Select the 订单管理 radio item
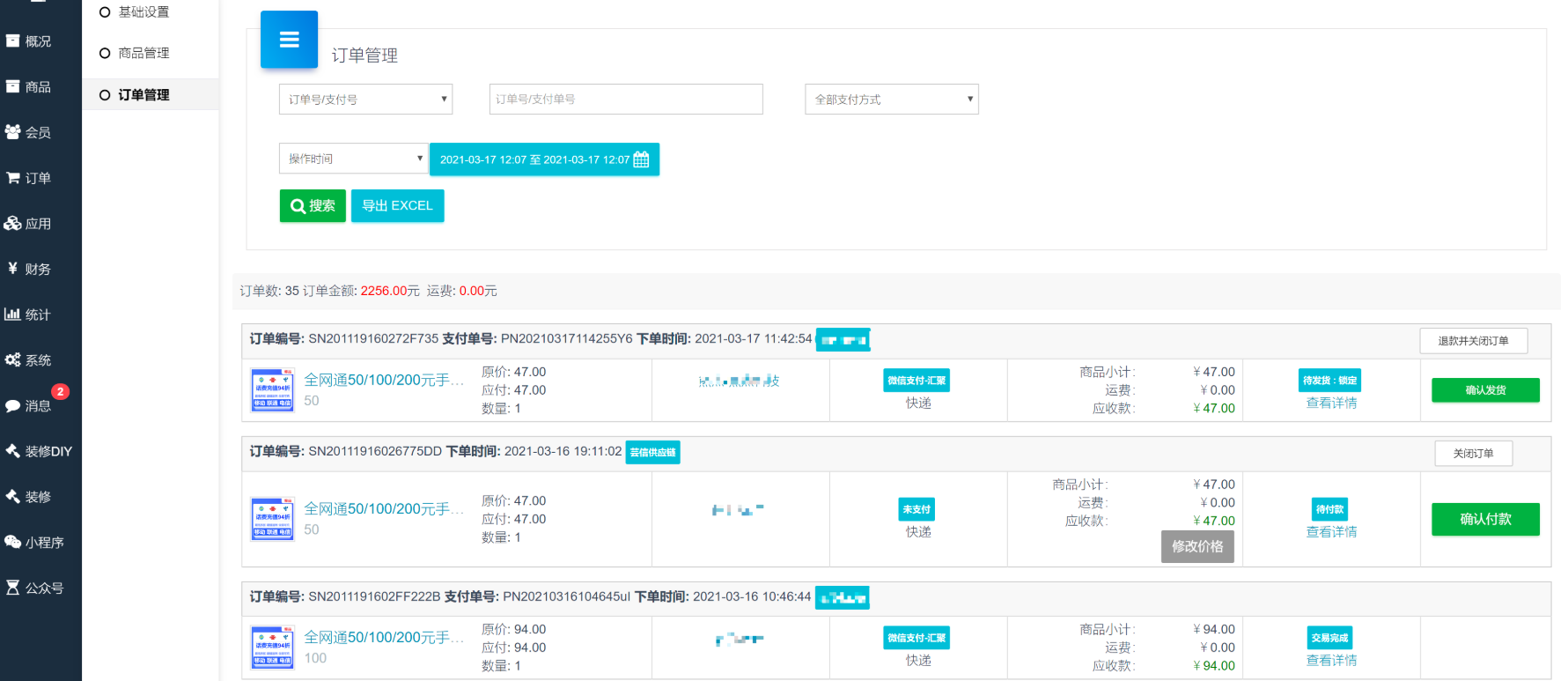 [105, 95]
